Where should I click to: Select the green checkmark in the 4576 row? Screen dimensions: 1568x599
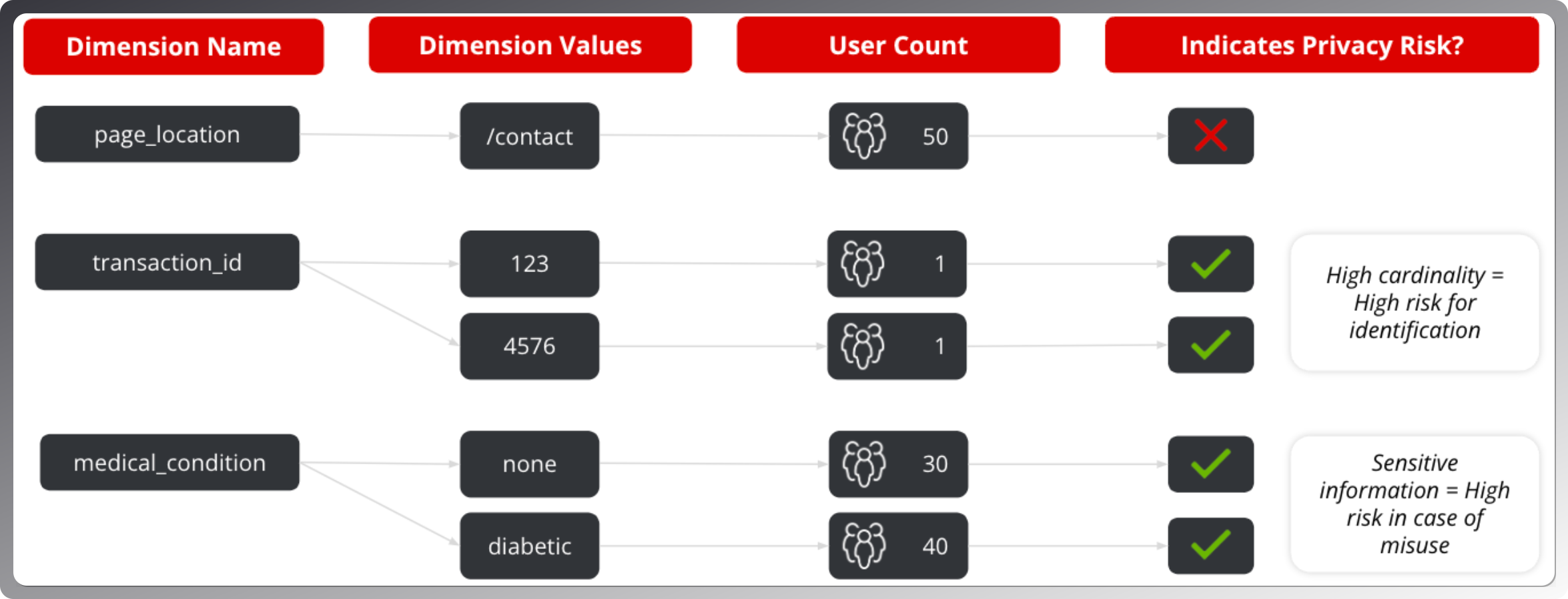click(1210, 345)
